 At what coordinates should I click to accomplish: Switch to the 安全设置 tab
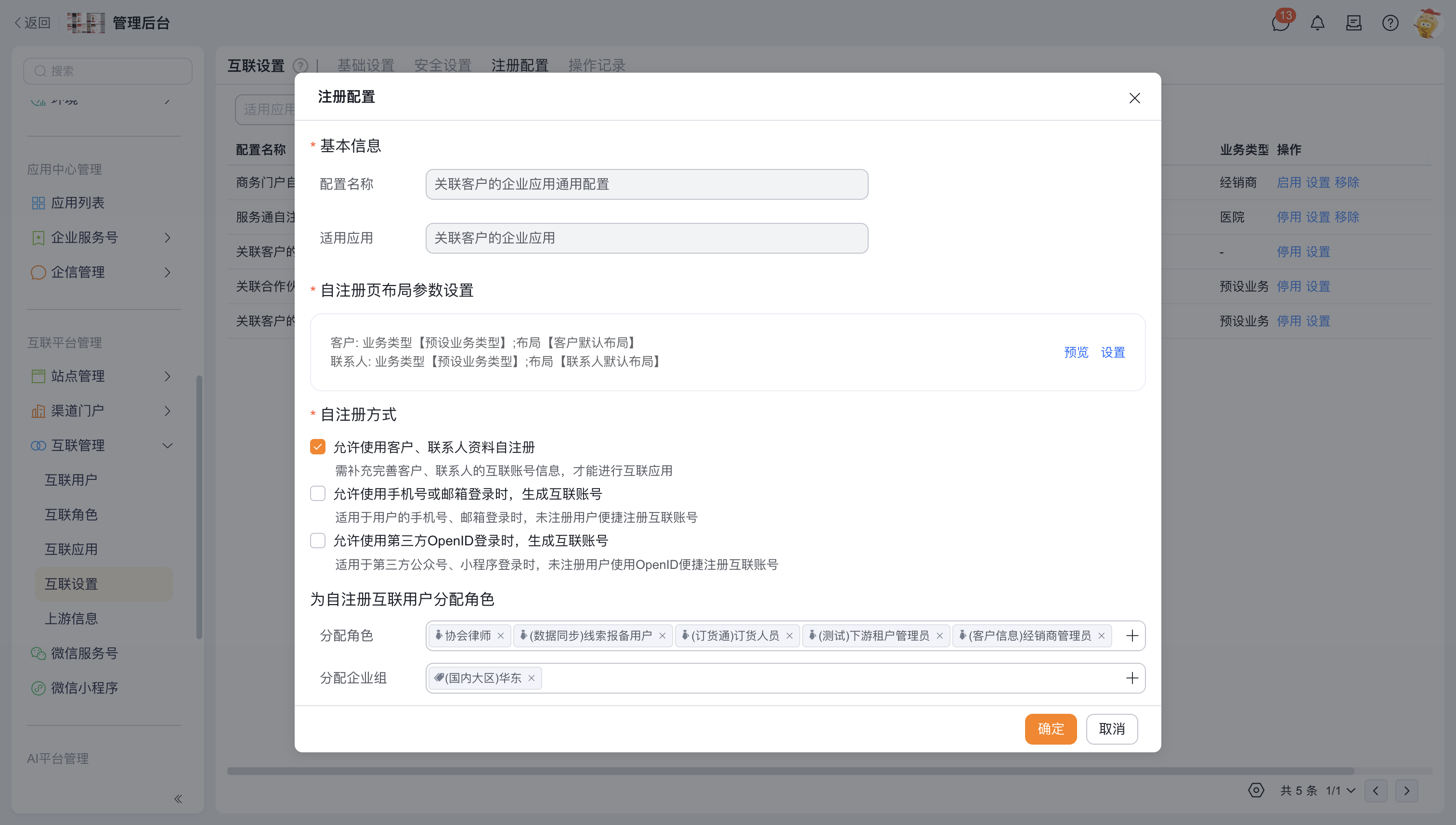[442, 66]
